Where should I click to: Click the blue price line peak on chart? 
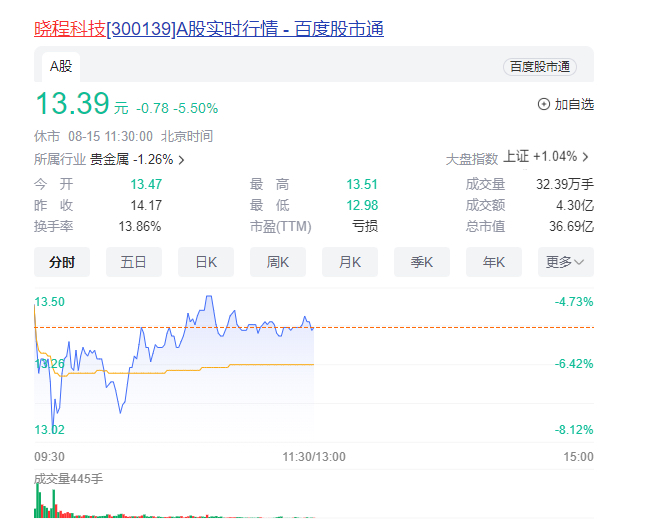tap(209, 296)
